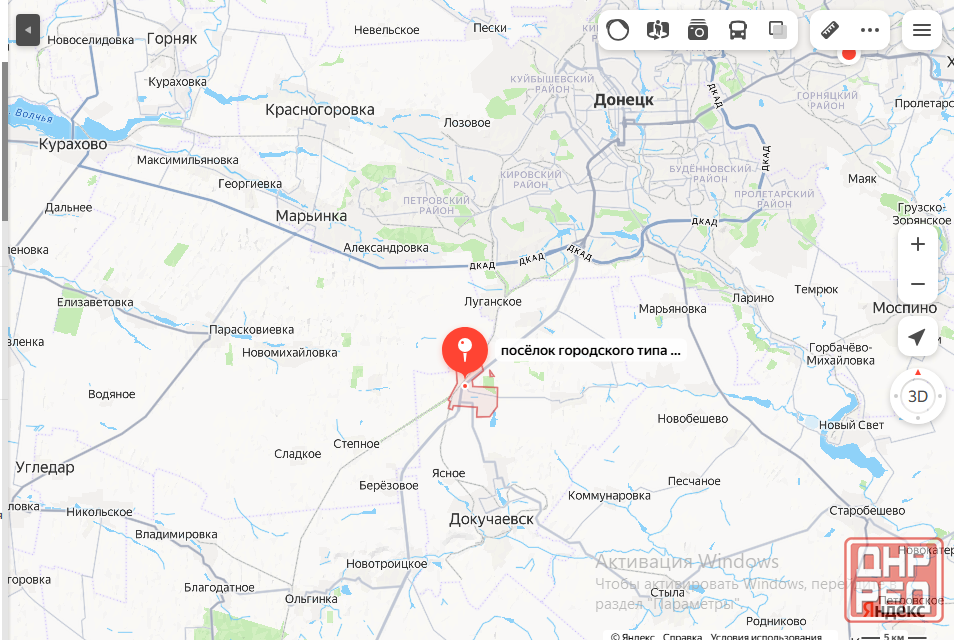Expand more tools three-dots menu
This screenshot has height=640, width=954.
point(870,30)
